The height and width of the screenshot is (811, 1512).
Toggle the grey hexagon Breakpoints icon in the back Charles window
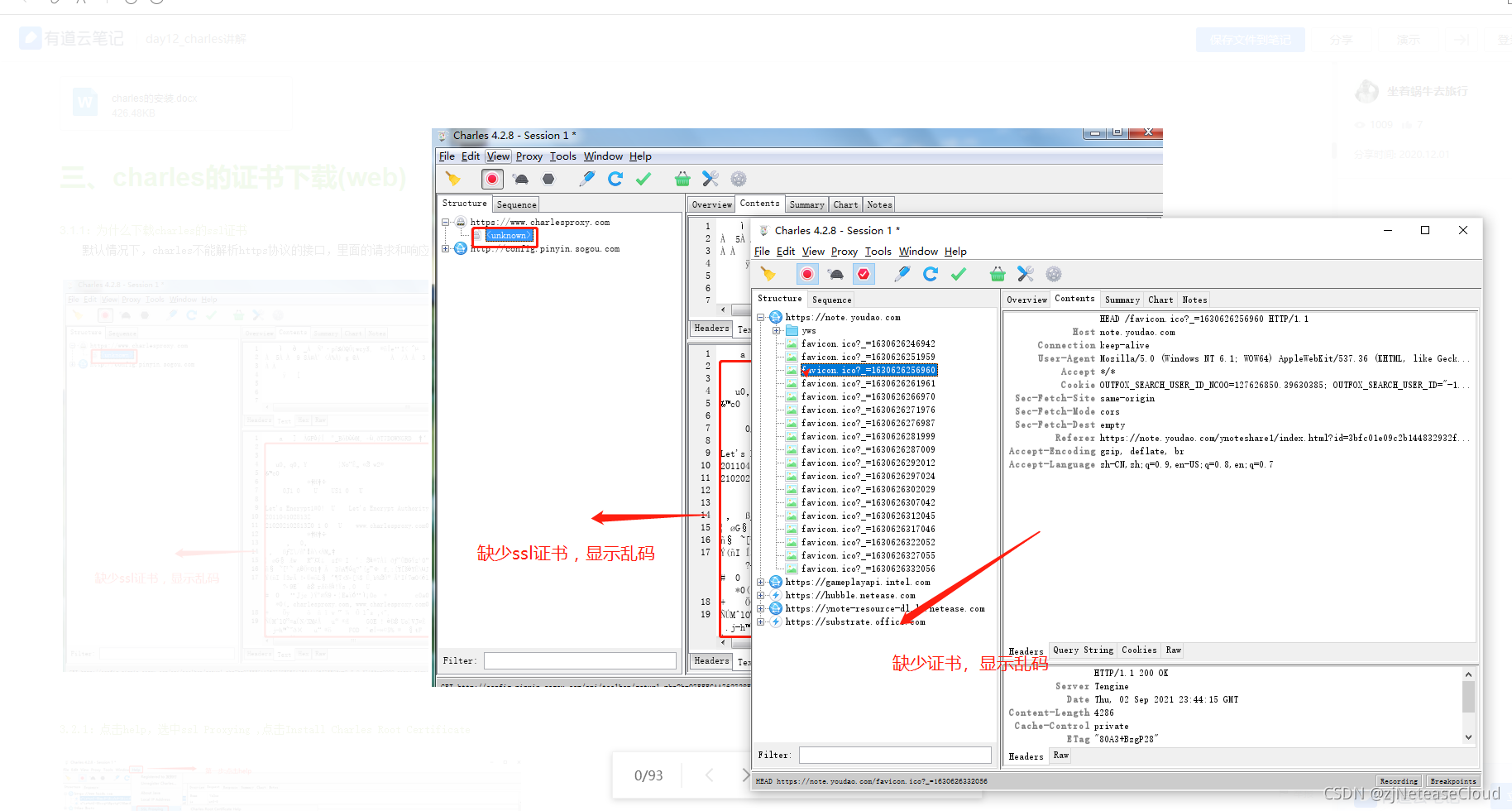click(x=548, y=179)
